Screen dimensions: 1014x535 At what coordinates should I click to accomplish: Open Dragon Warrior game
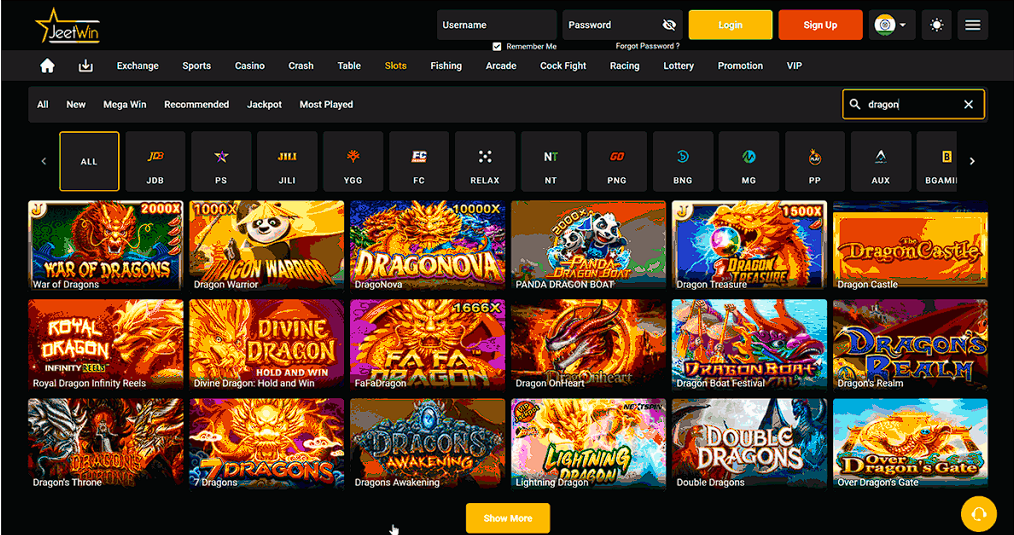[266, 245]
